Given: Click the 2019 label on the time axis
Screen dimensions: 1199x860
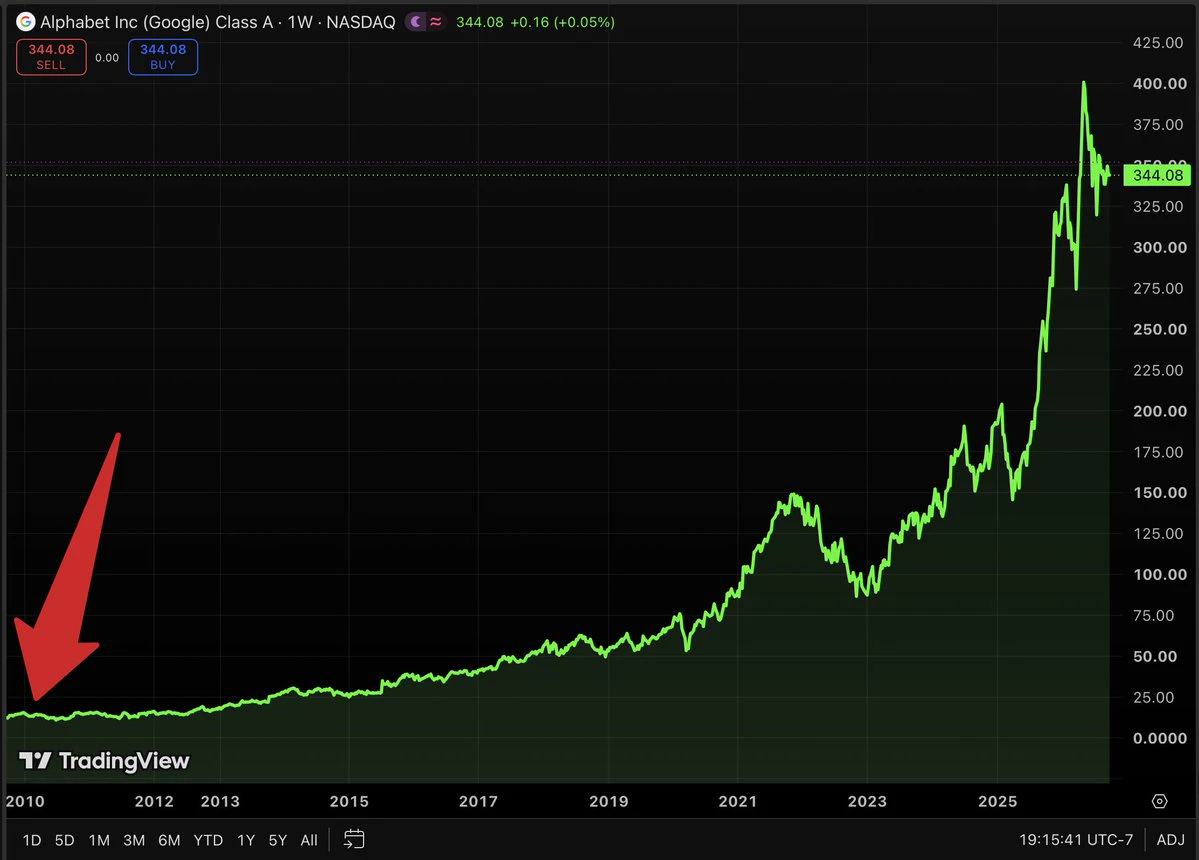Looking at the screenshot, I should pos(609,801).
